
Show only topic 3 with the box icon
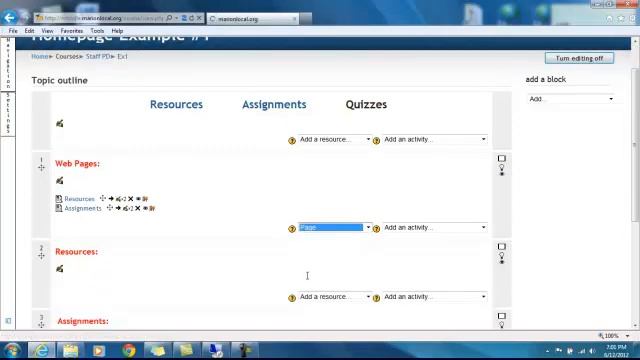[x=502, y=316]
